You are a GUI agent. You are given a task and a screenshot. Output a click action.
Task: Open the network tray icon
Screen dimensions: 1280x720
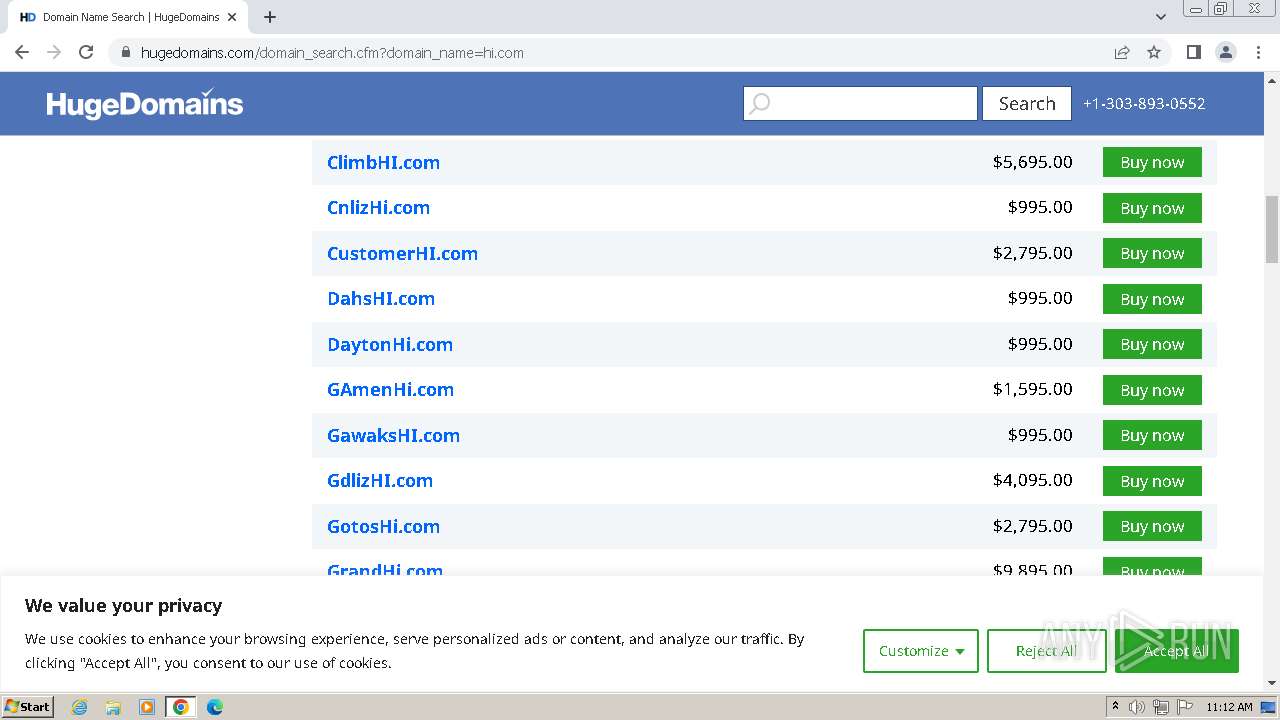[x=1161, y=707]
